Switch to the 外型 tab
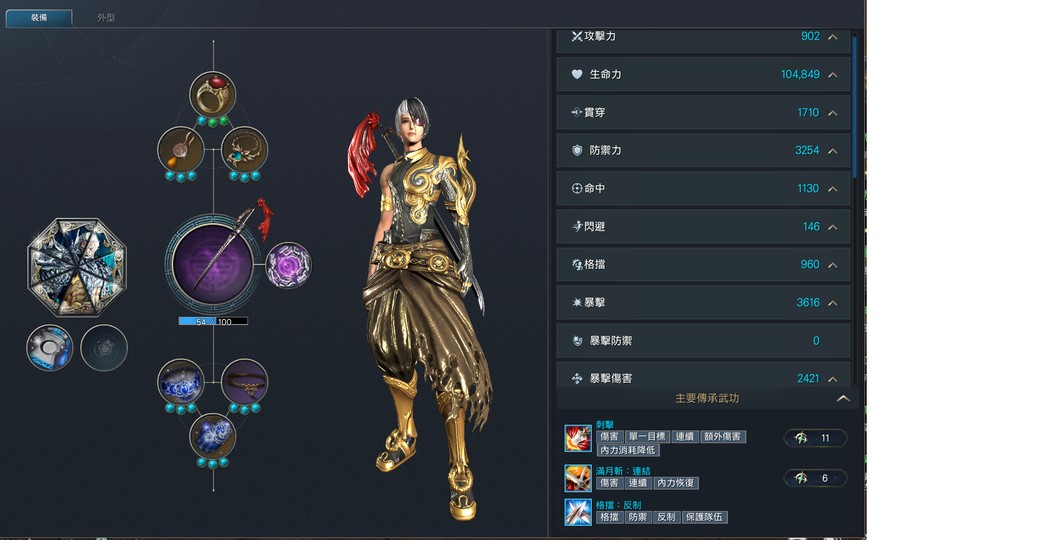The width and height of the screenshot is (1051, 540). pos(106,17)
